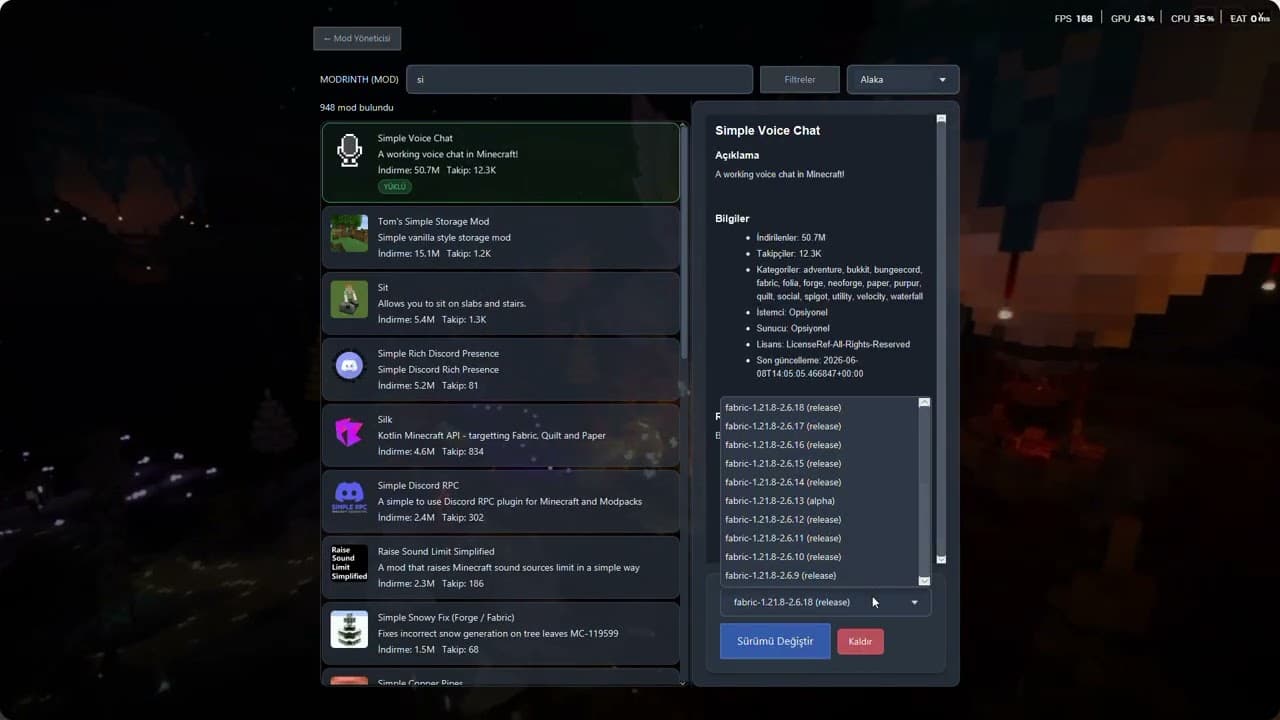Image resolution: width=1280 pixels, height=720 pixels.
Task: Click the mod list scrollbar thumb
Action: click(x=684, y=240)
